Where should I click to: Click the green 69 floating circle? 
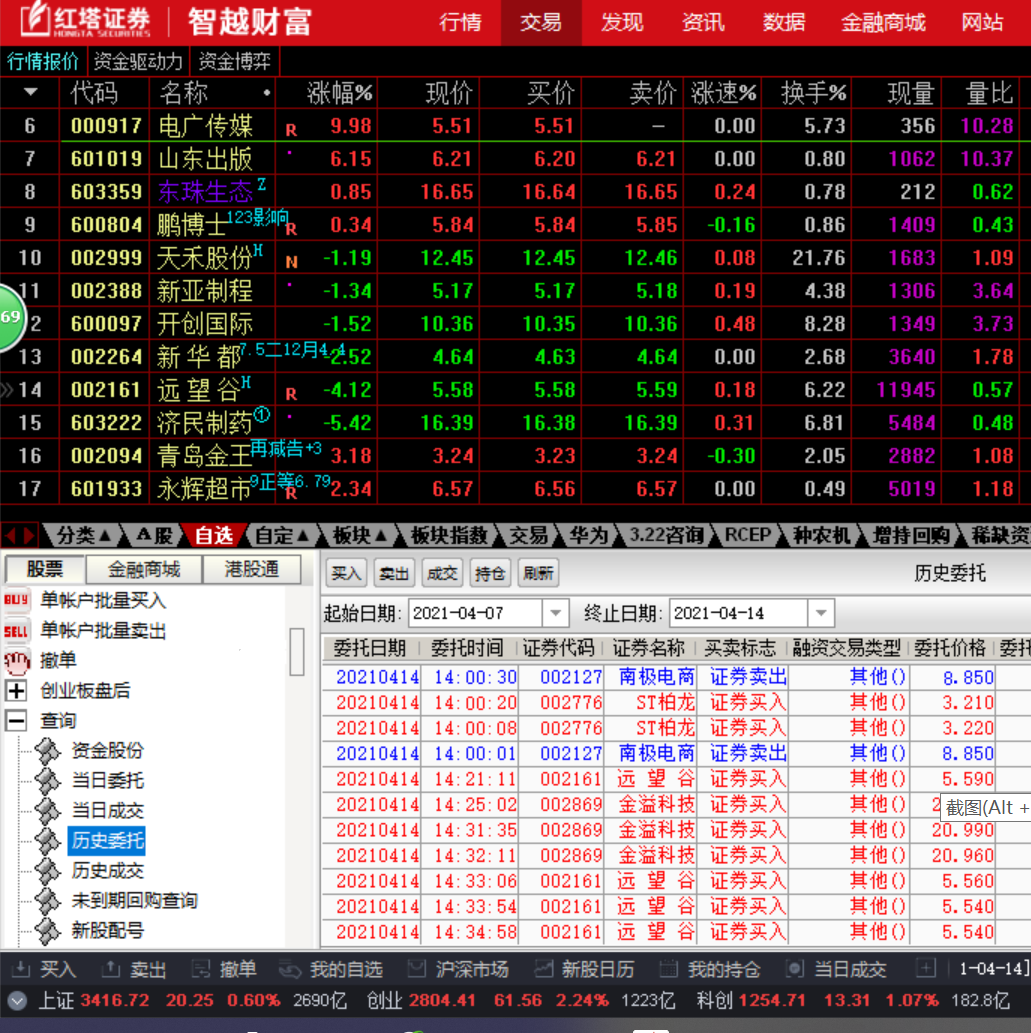11,318
